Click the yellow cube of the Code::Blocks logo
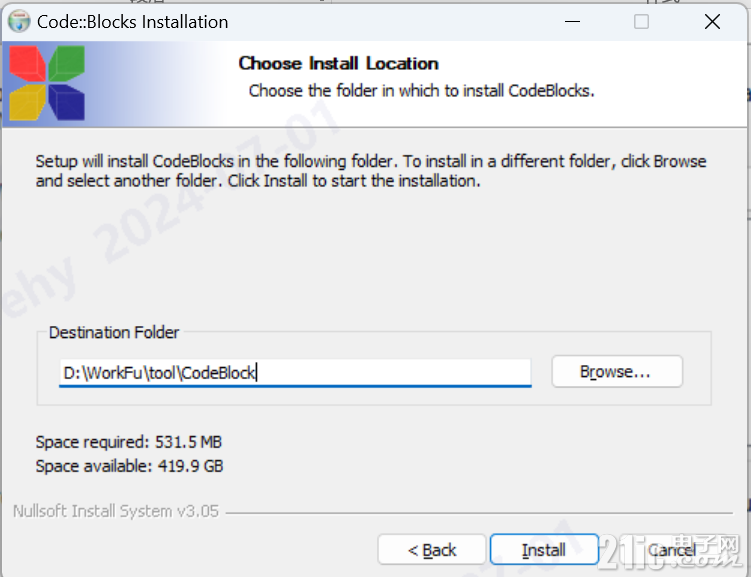 coord(27,102)
